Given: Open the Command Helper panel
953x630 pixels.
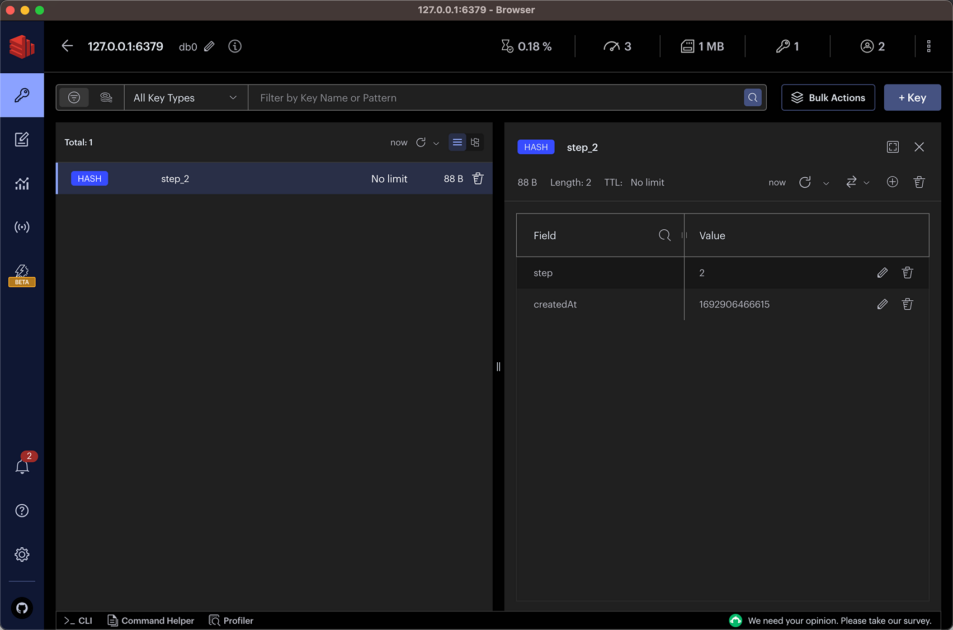Looking at the screenshot, I should pyautogui.click(x=151, y=620).
